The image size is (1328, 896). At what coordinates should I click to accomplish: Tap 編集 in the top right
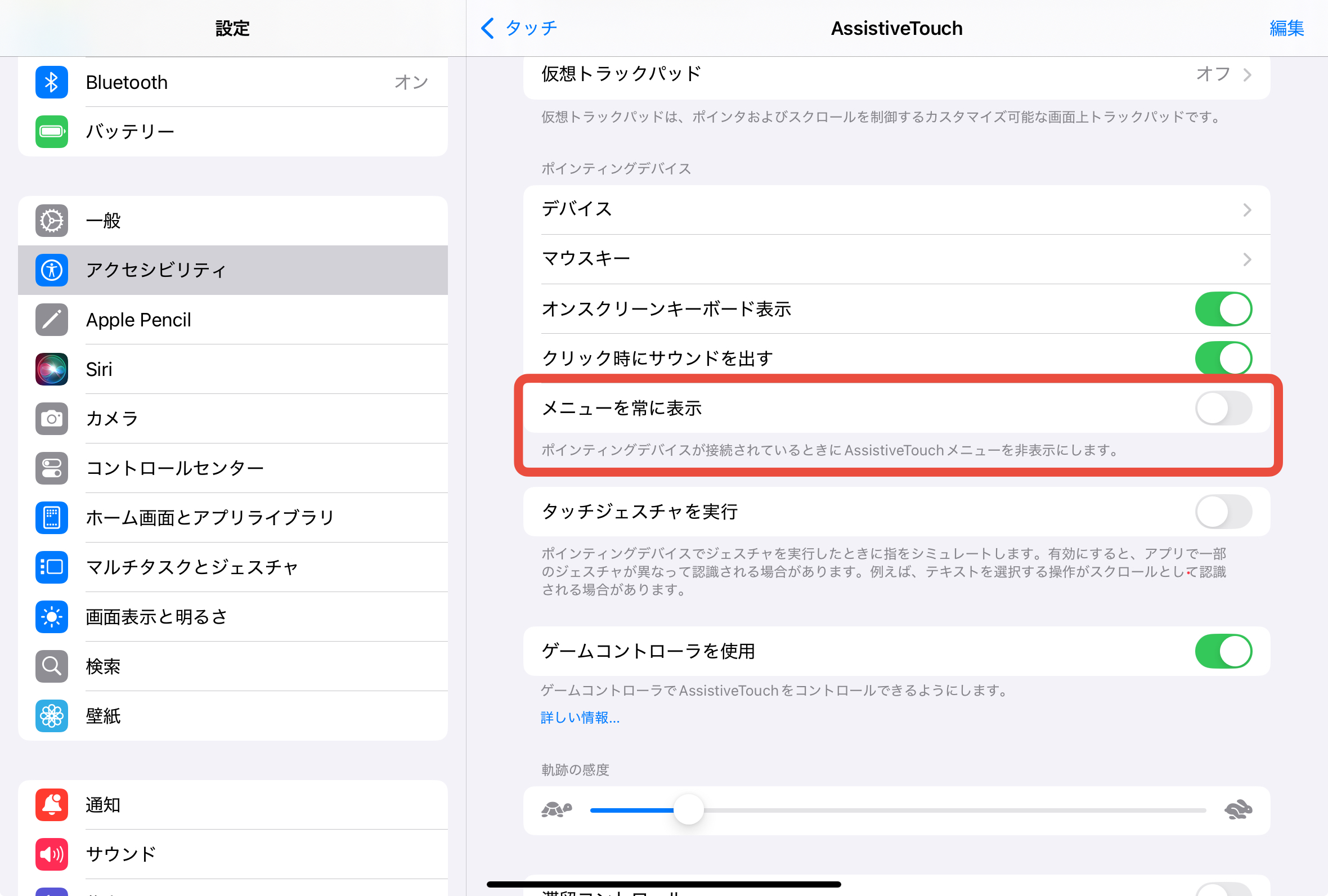click(x=1287, y=28)
